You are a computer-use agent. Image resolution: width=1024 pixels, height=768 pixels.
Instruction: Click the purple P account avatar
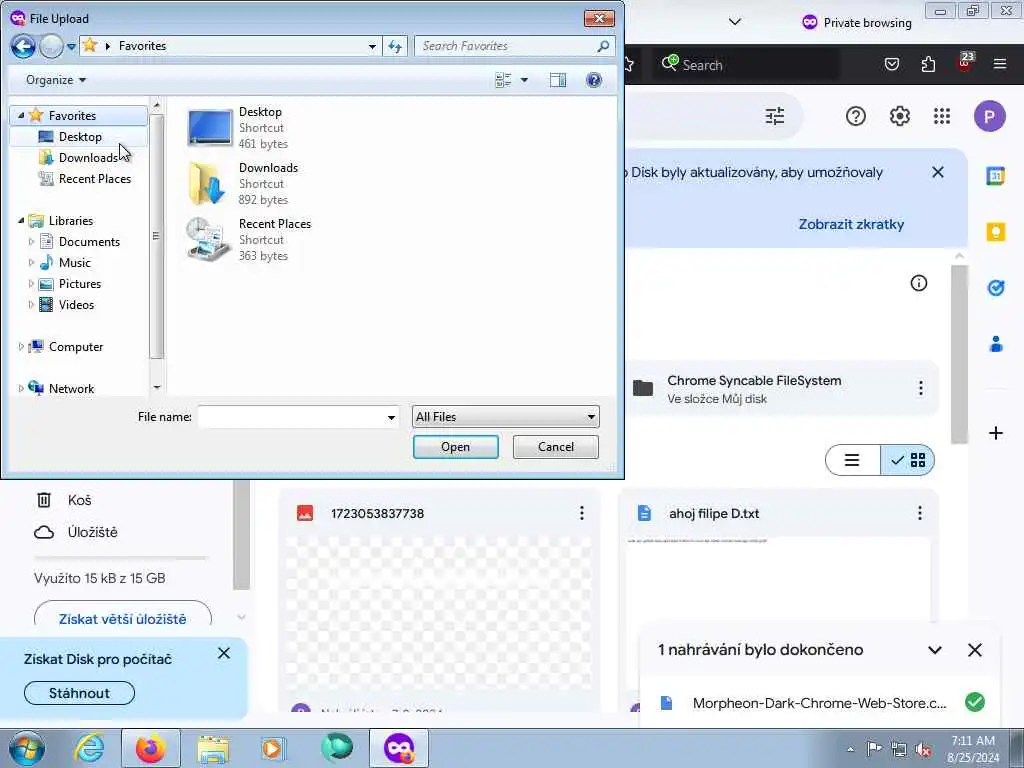989,116
